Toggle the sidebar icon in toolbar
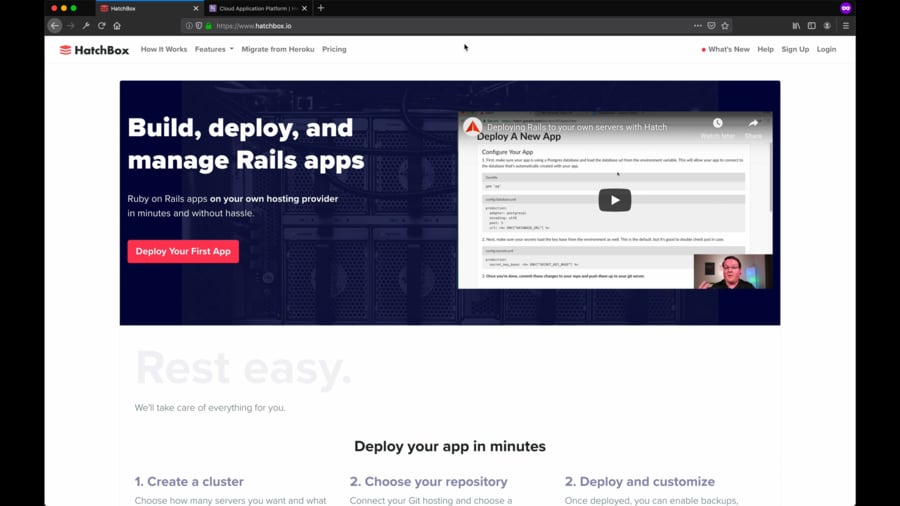 tap(812, 26)
